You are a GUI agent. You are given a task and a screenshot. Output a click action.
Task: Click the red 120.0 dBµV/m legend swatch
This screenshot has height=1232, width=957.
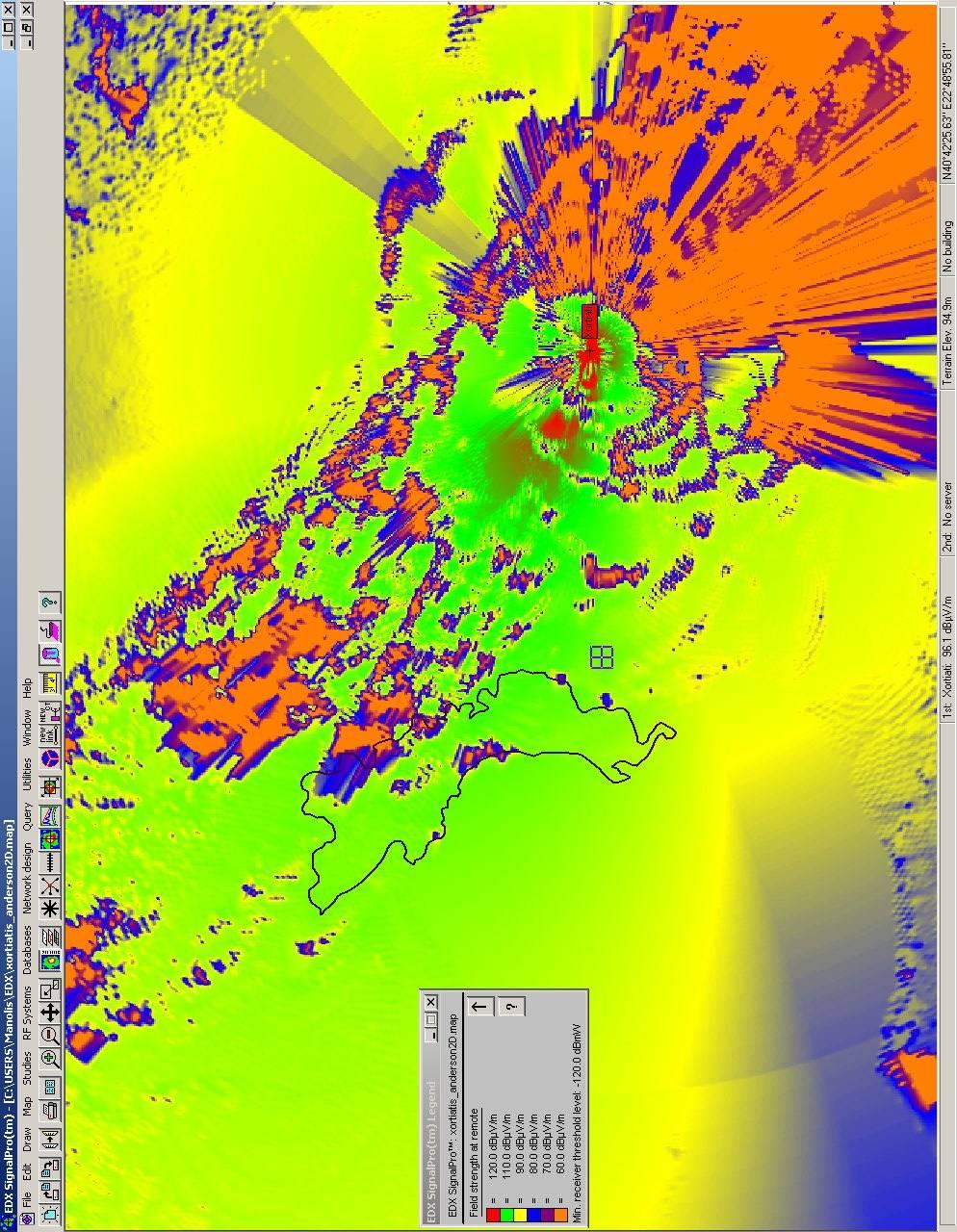pos(493,1215)
